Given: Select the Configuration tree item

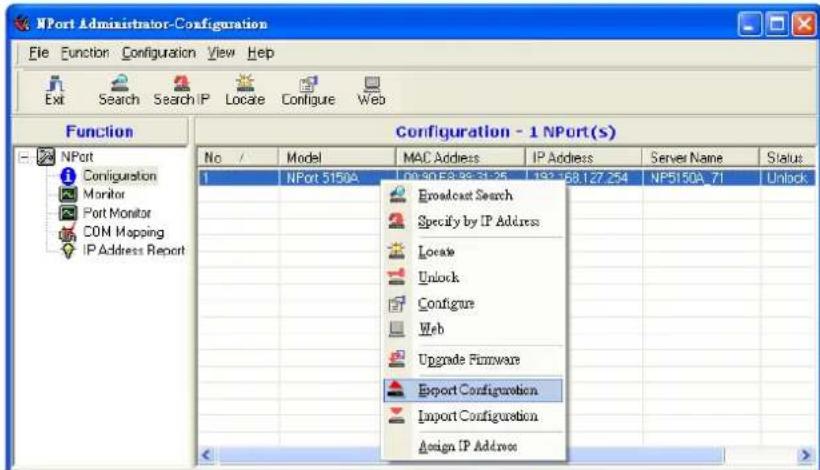Looking at the screenshot, I should (x=120, y=176).
